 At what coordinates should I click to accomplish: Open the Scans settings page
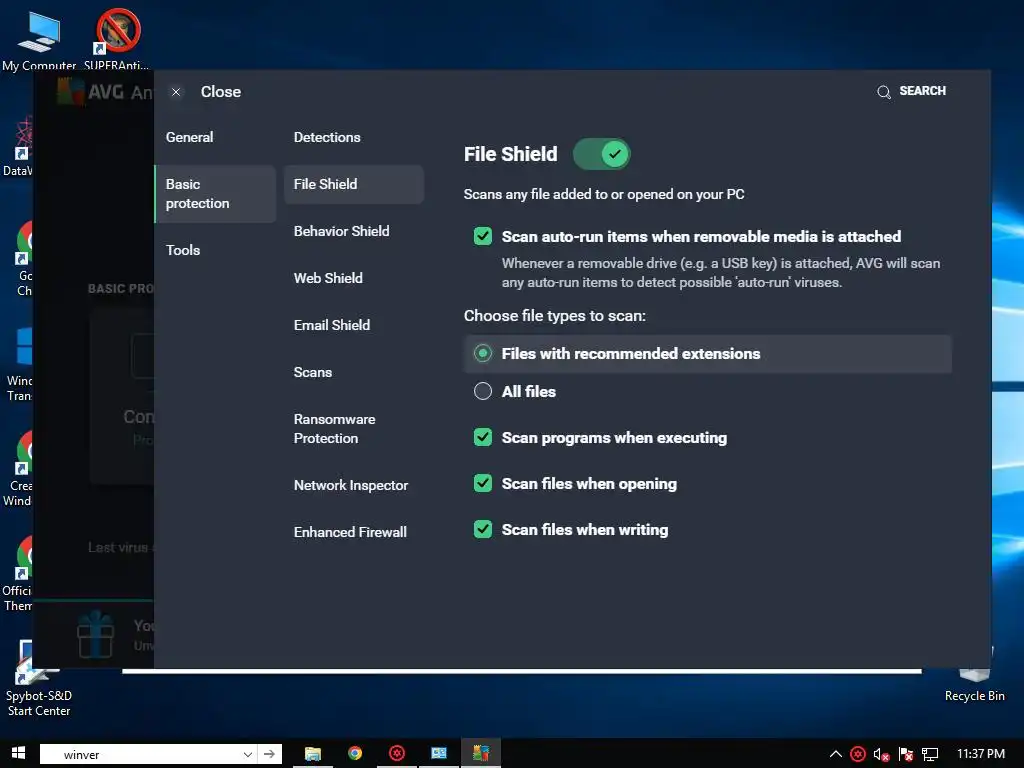313,372
